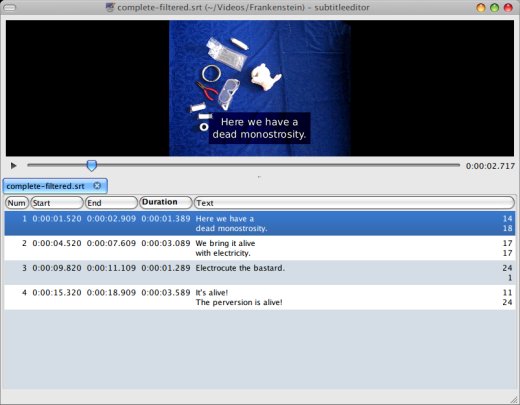Click duration 0:00:03.089
The image size is (520, 405).
[x=166, y=243]
